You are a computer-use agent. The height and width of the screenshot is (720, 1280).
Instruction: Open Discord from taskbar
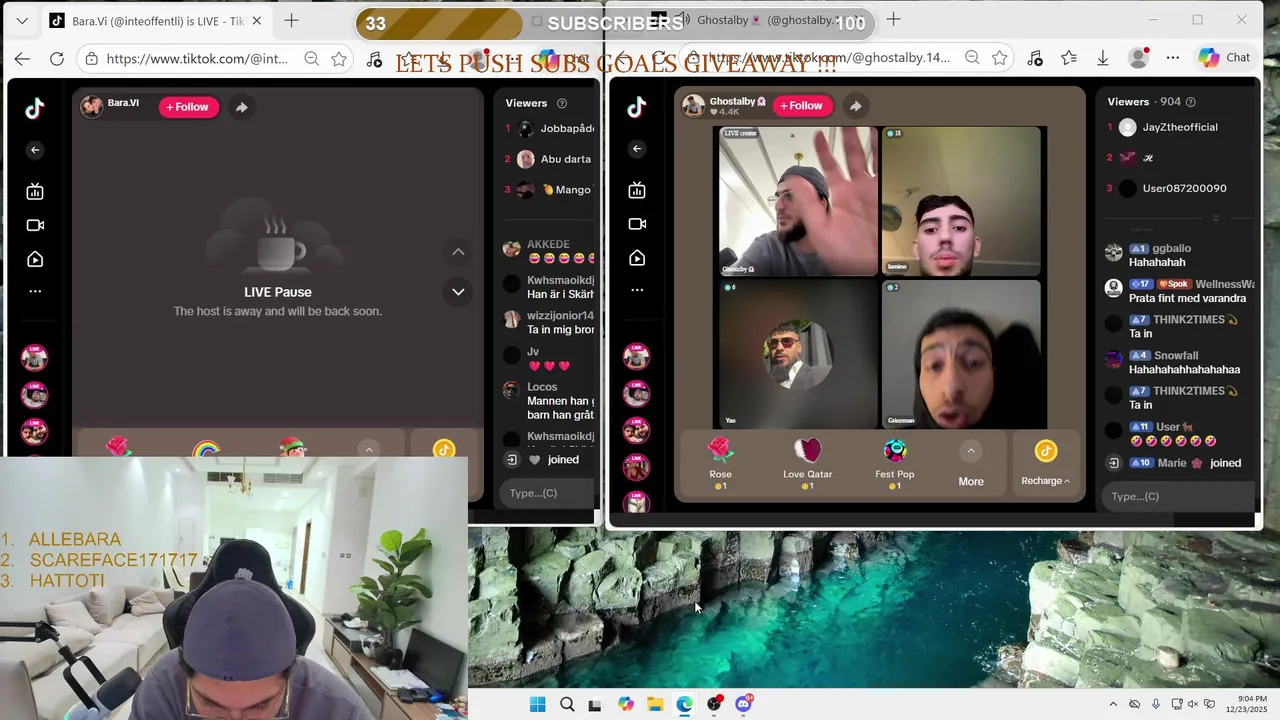743,704
